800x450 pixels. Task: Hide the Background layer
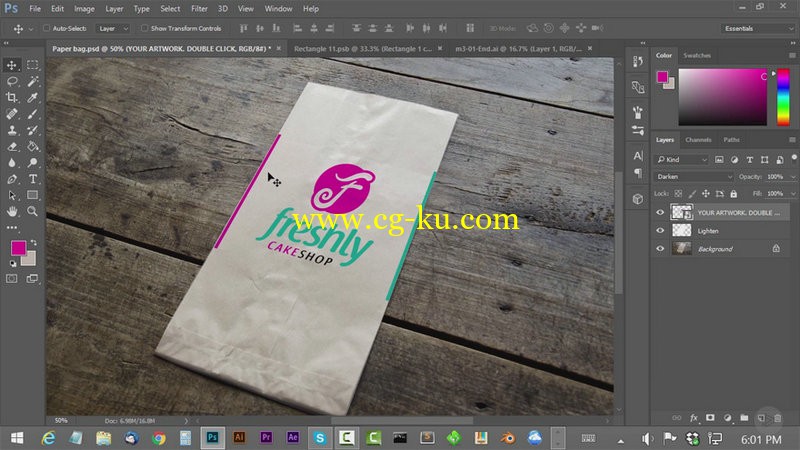tap(660, 248)
